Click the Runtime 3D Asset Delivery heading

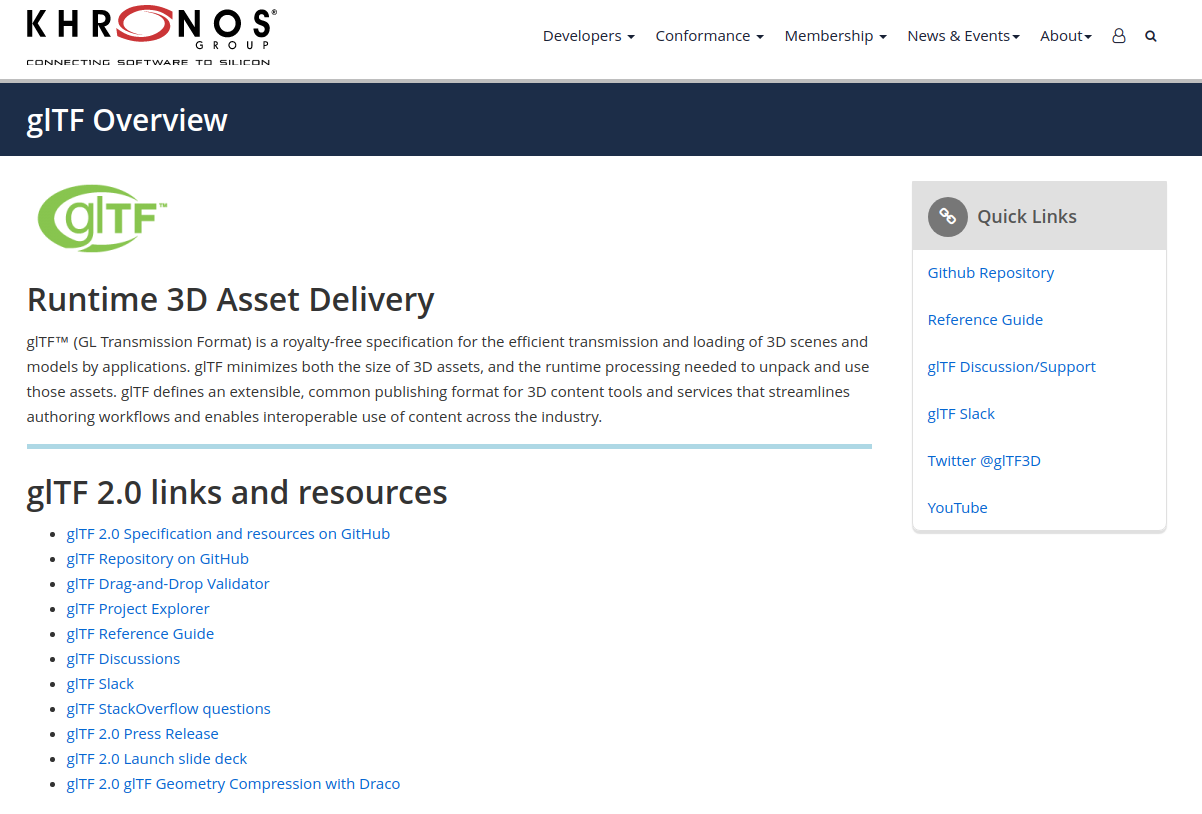[x=231, y=299]
